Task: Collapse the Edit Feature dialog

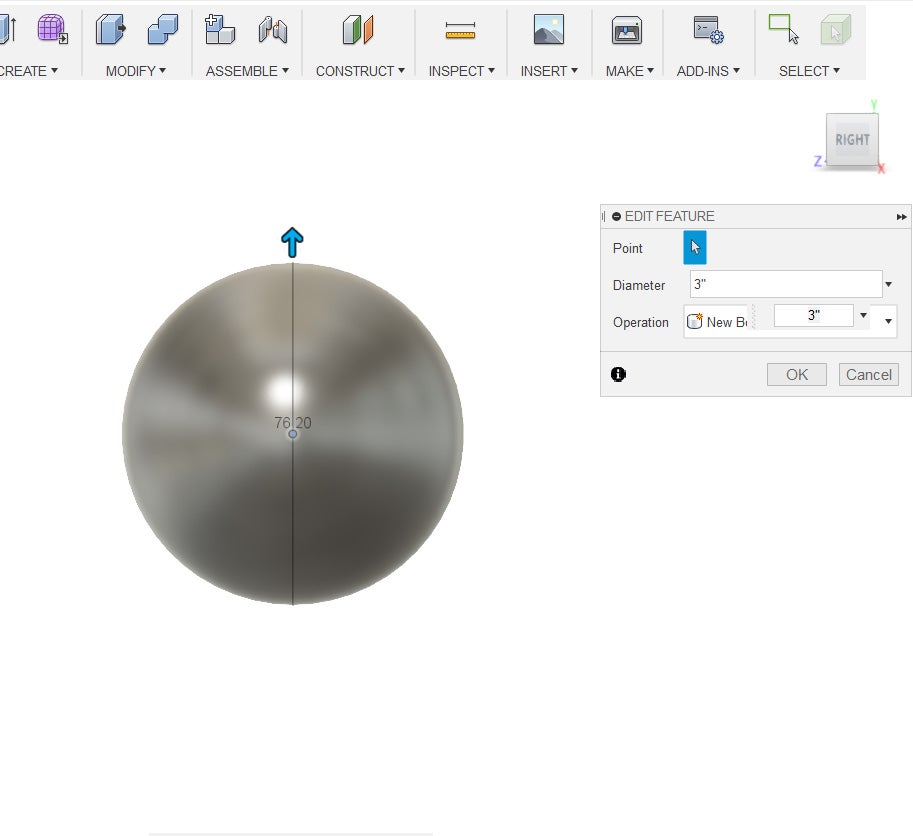Action: click(616, 216)
